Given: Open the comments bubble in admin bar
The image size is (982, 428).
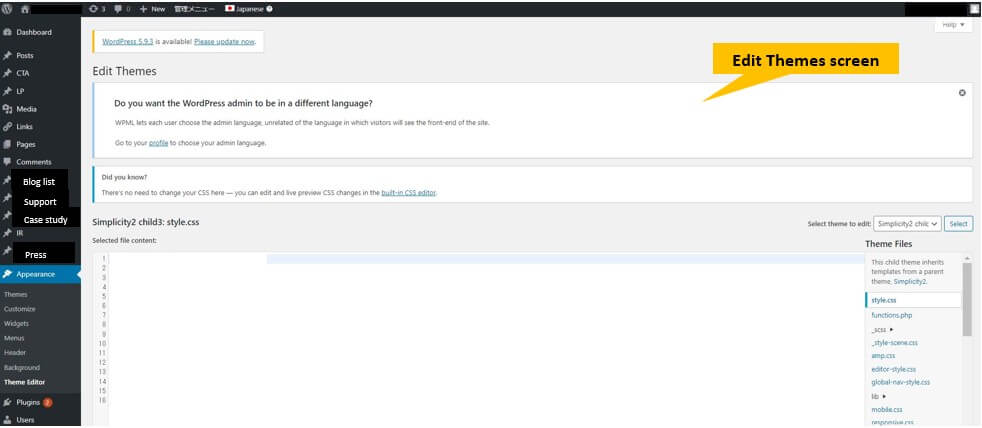Looking at the screenshot, I should 122,9.
